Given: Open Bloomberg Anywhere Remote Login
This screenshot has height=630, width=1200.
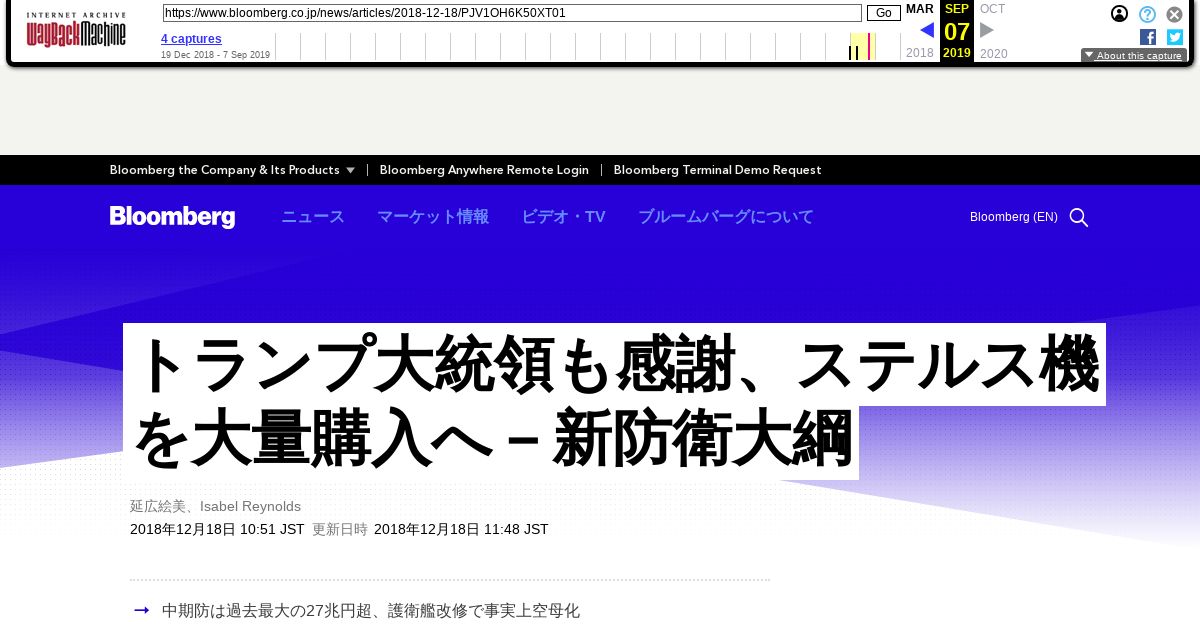Looking at the screenshot, I should pos(484,170).
